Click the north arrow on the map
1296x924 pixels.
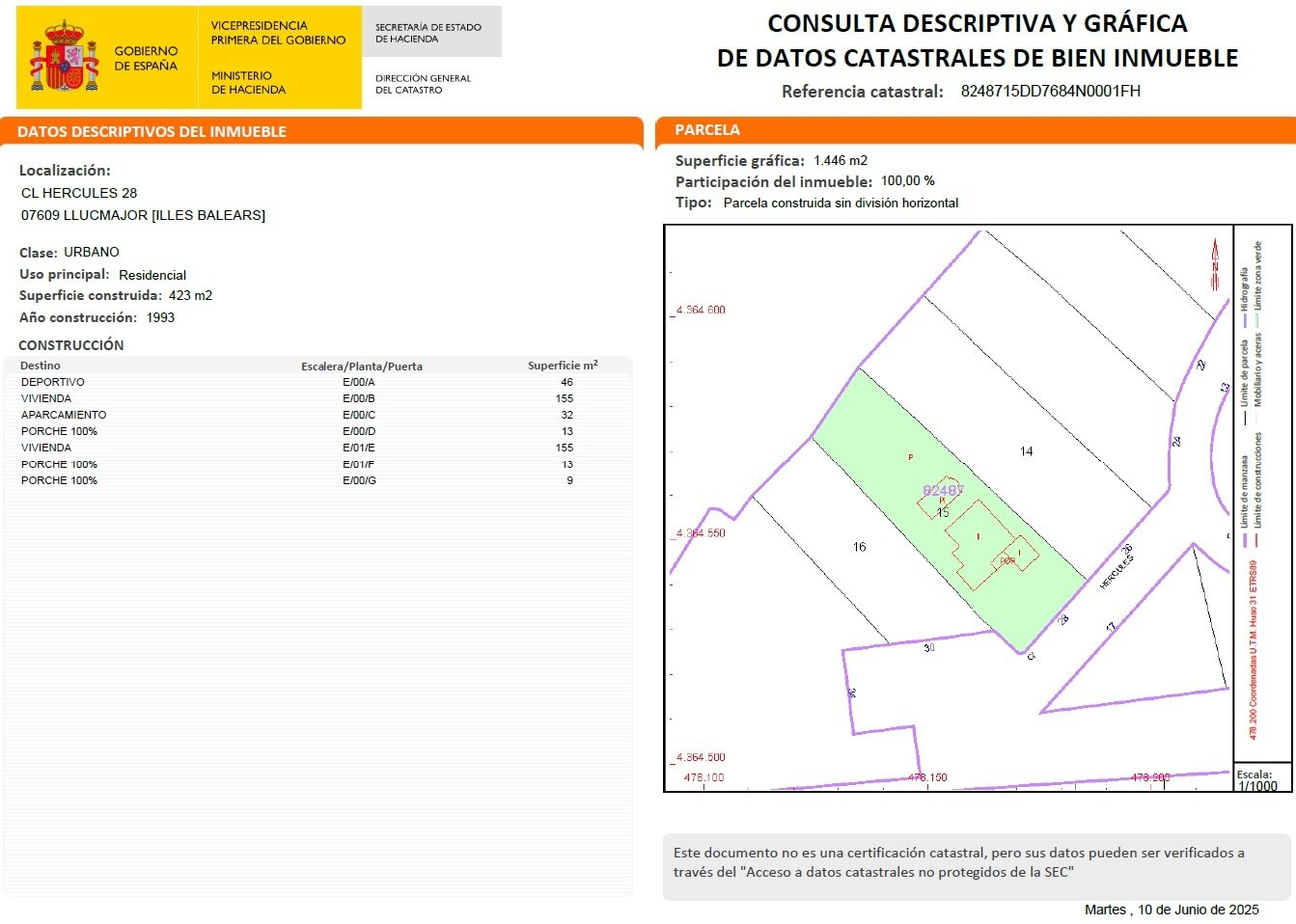[x=1215, y=265]
